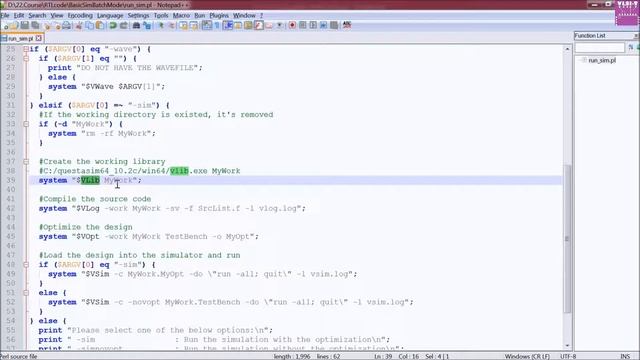Collapse the fold marker at line 51
The image size is (640, 360).
pyautogui.click(x=26, y=293)
